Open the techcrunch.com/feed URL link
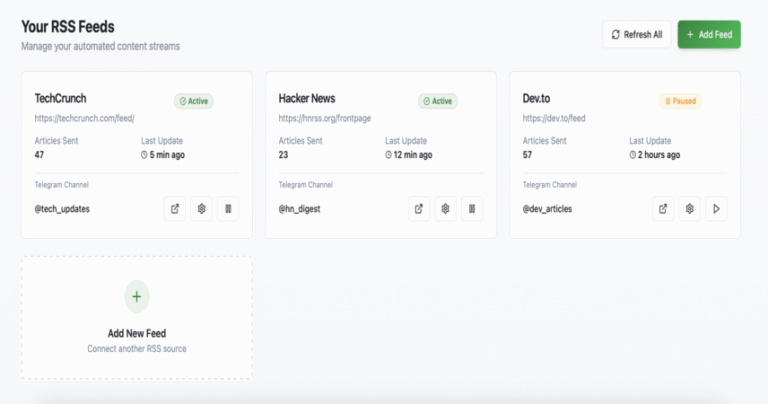This screenshot has height=404, width=768. pos(84,118)
